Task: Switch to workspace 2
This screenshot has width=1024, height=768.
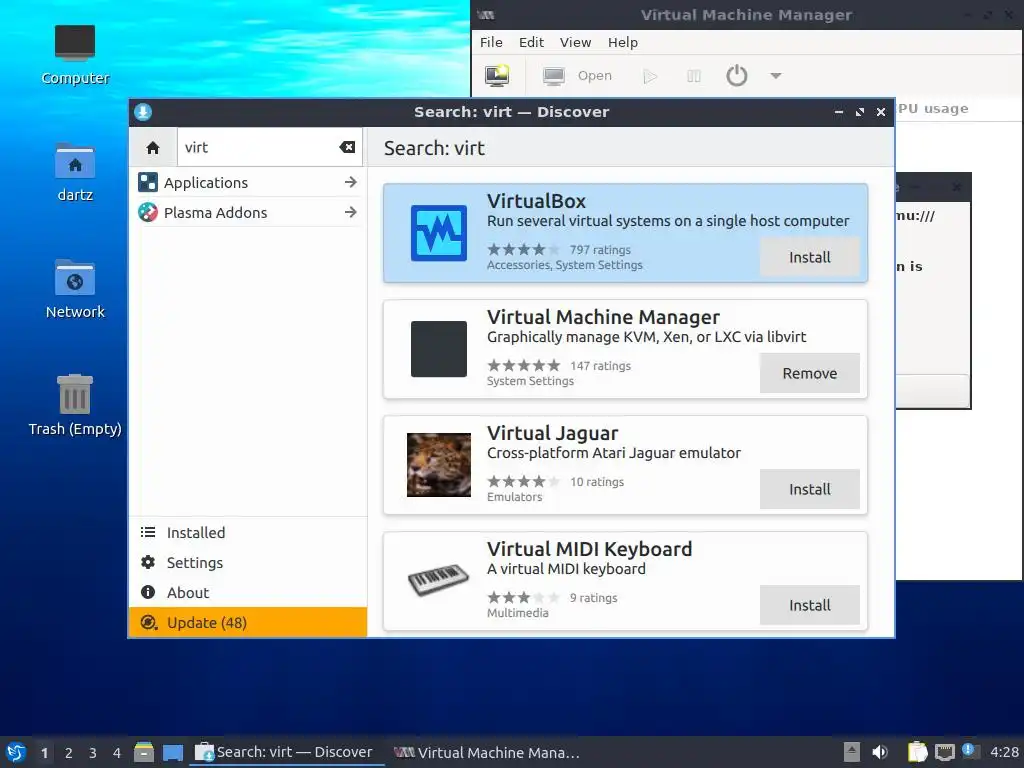Action: (69, 753)
